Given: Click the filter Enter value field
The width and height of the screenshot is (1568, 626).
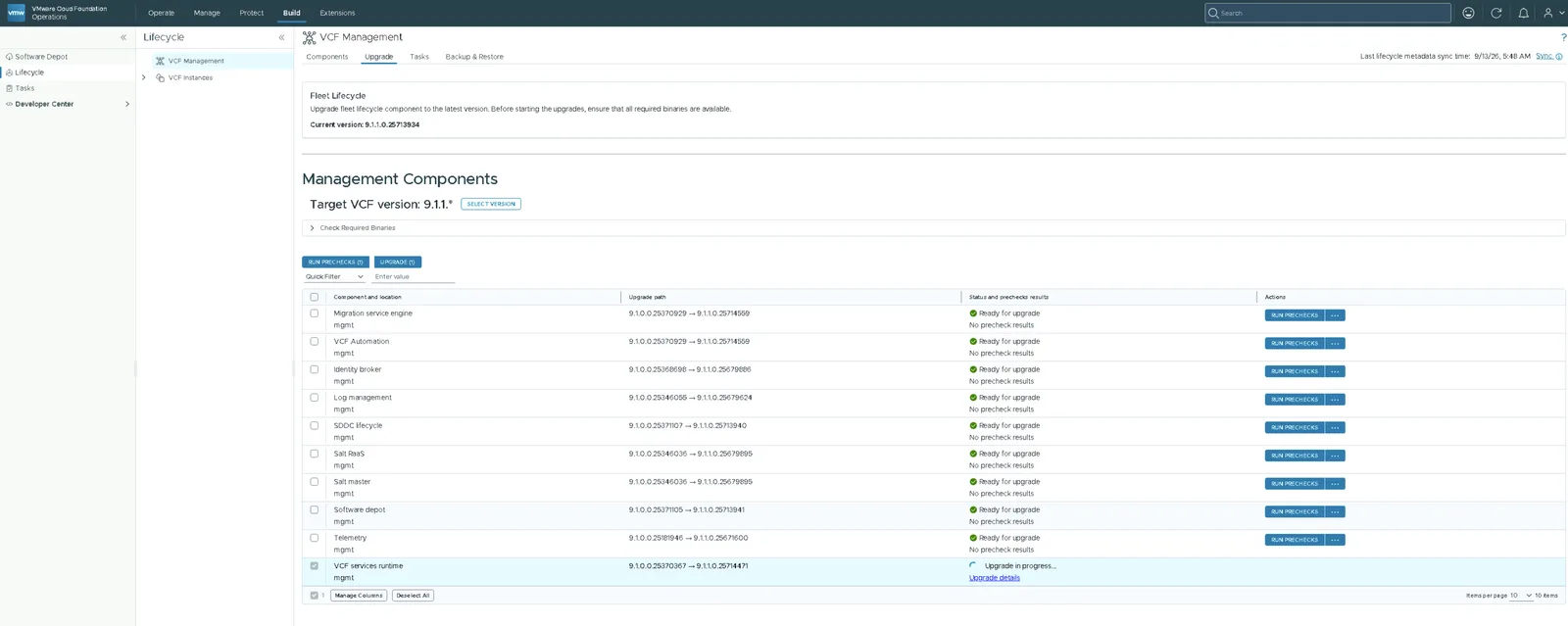Looking at the screenshot, I should click(x=414, y=277).
